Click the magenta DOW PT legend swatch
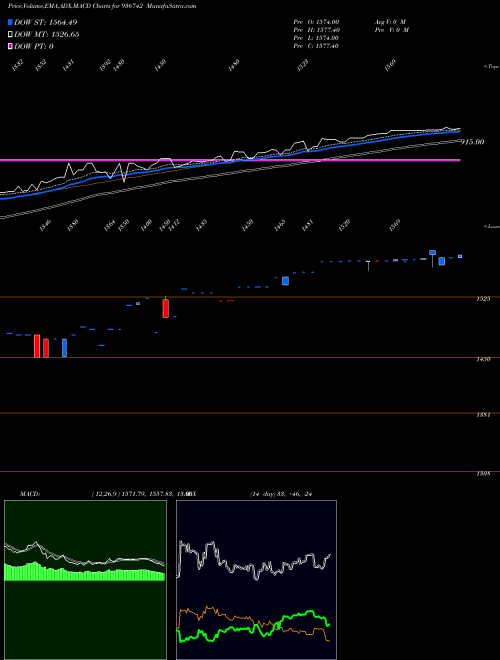500x660 pixels. click(x=10, y=46)
